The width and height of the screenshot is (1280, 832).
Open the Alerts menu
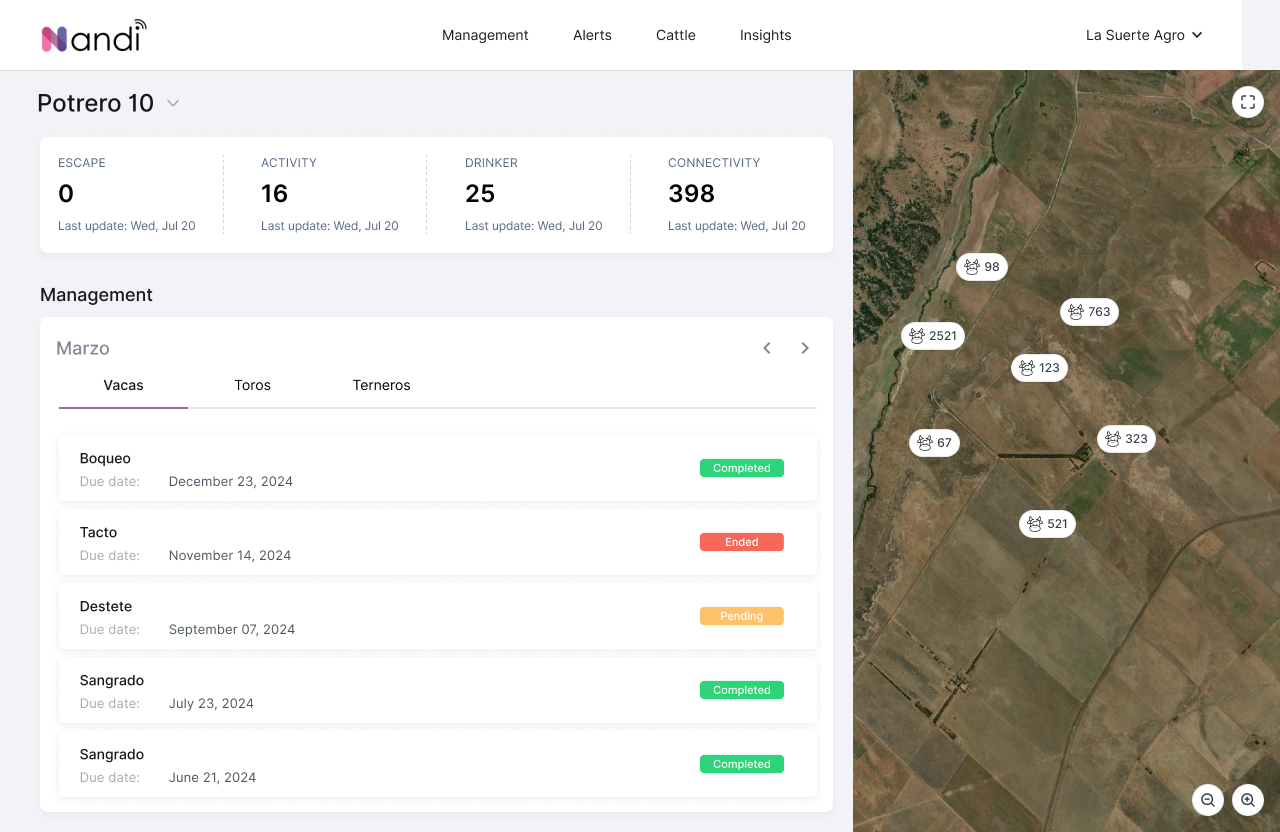point(592,35)
